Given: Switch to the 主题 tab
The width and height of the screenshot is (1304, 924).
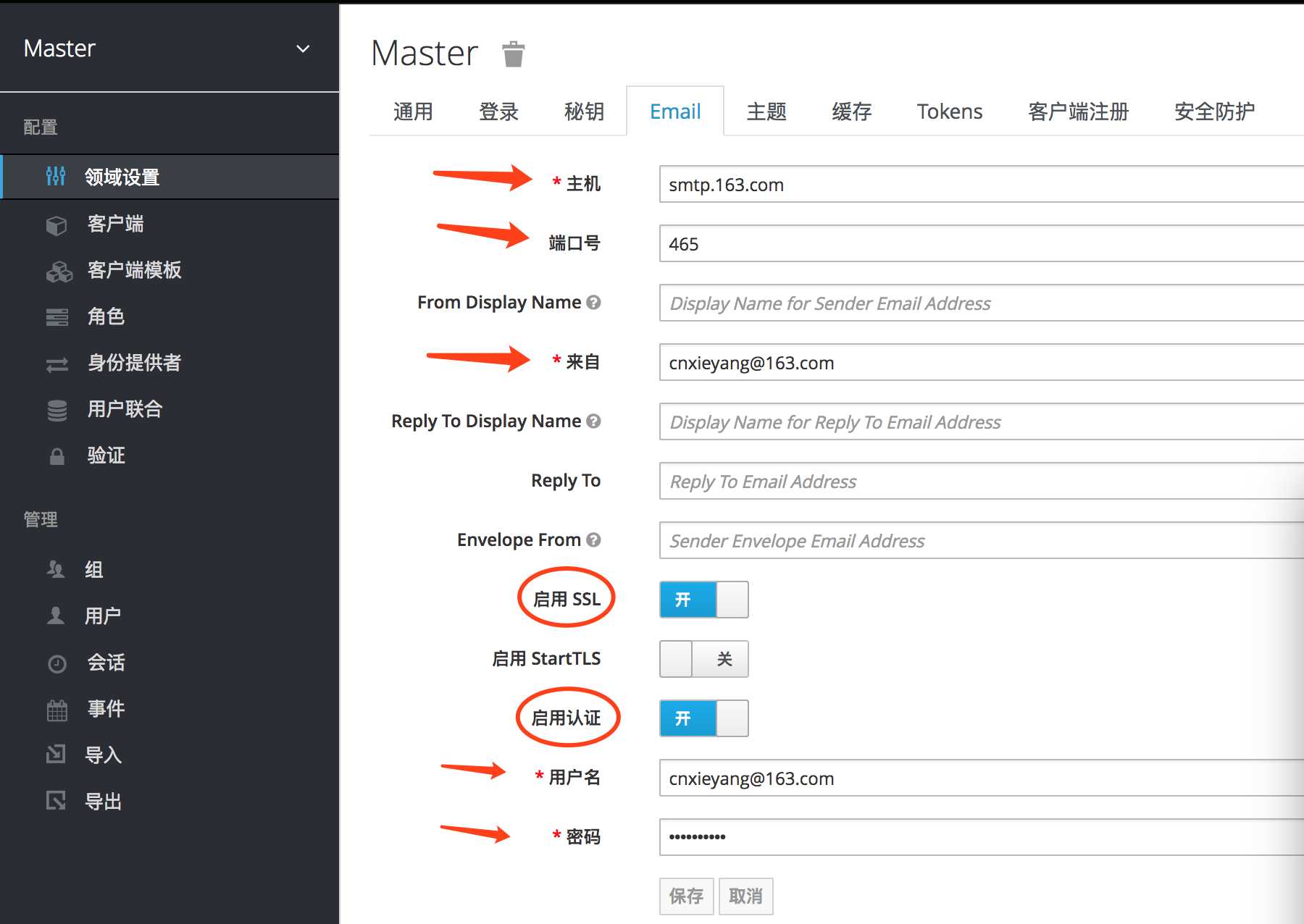Looking at the screenshot, I should tap(766, 112).
